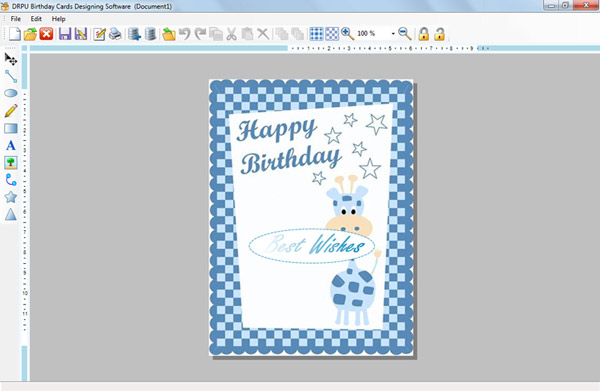Select the Rectangle tool
600x391 pixels.
coord(11,128)
